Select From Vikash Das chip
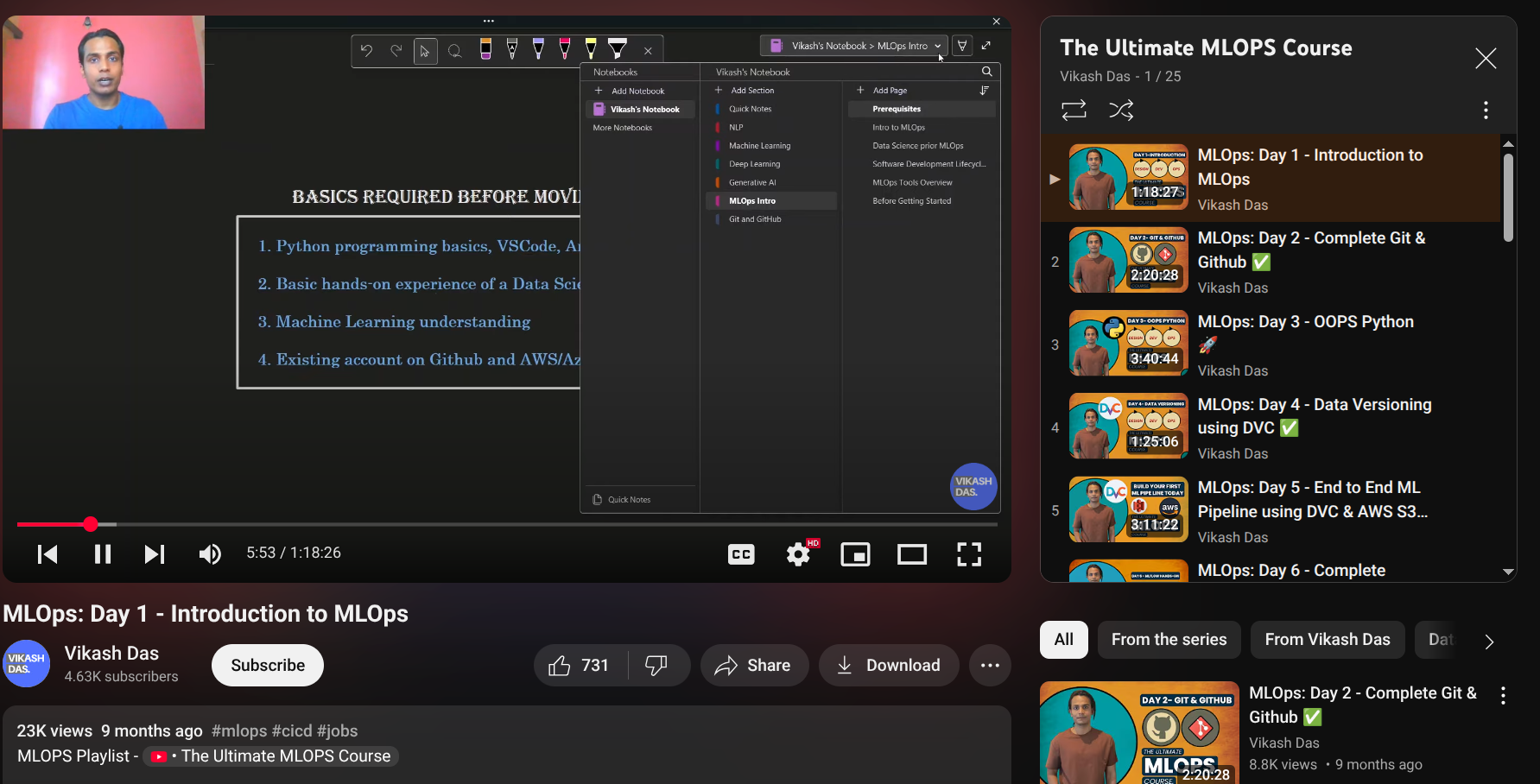Screen dimensions: 1540x784 [1328, 640]
